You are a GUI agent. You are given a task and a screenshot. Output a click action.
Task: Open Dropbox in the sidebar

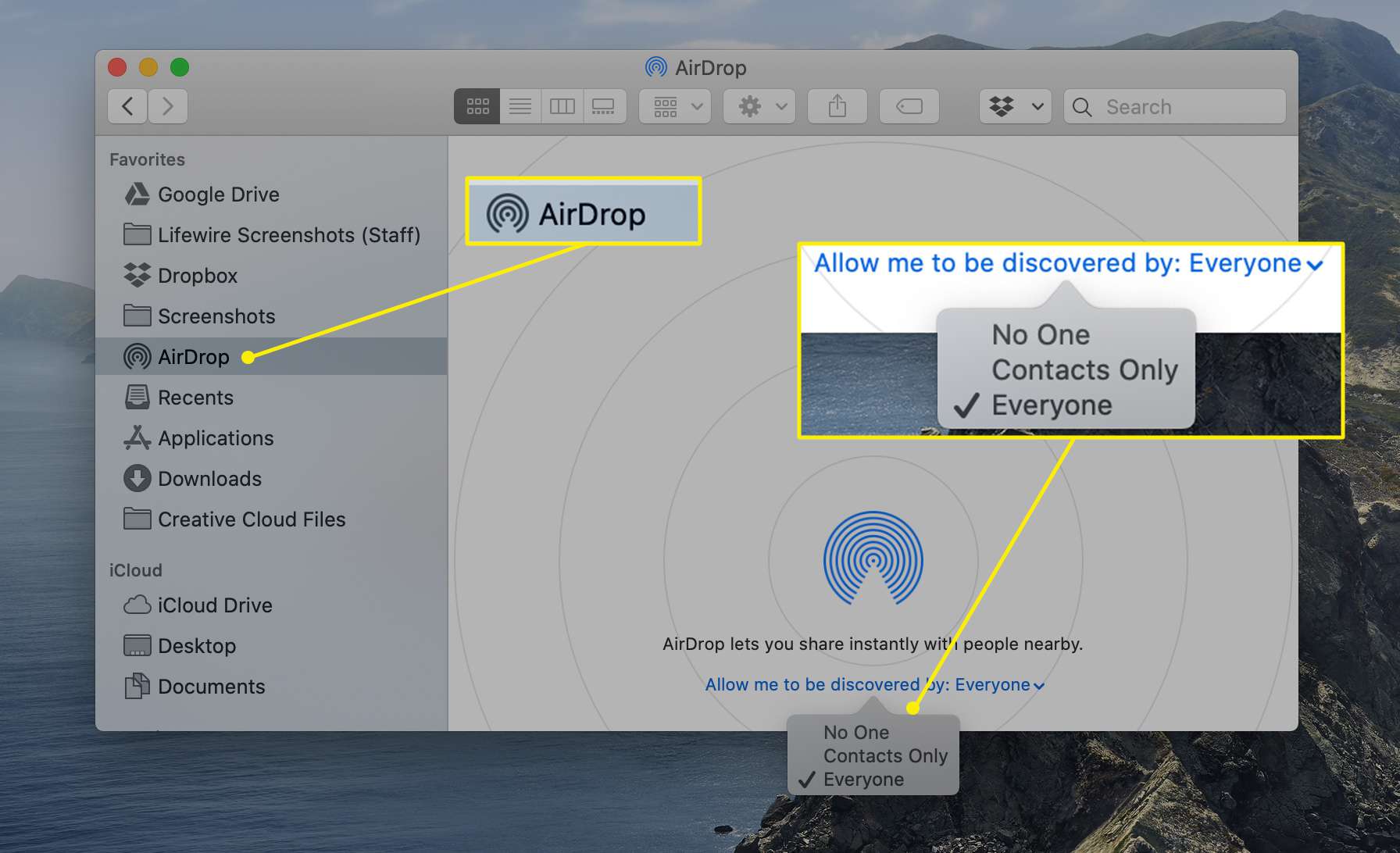[270, 276]
